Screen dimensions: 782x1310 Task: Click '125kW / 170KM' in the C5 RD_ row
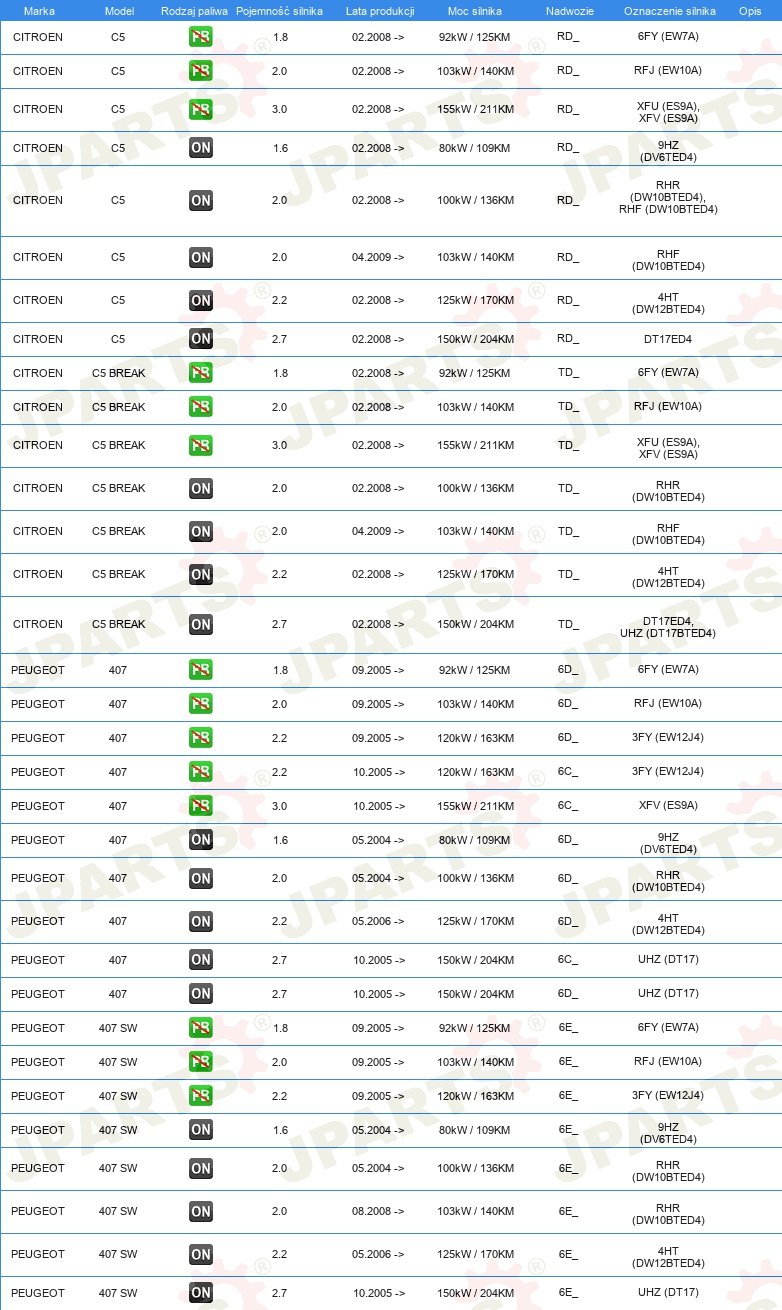click(x=476, y=300)
